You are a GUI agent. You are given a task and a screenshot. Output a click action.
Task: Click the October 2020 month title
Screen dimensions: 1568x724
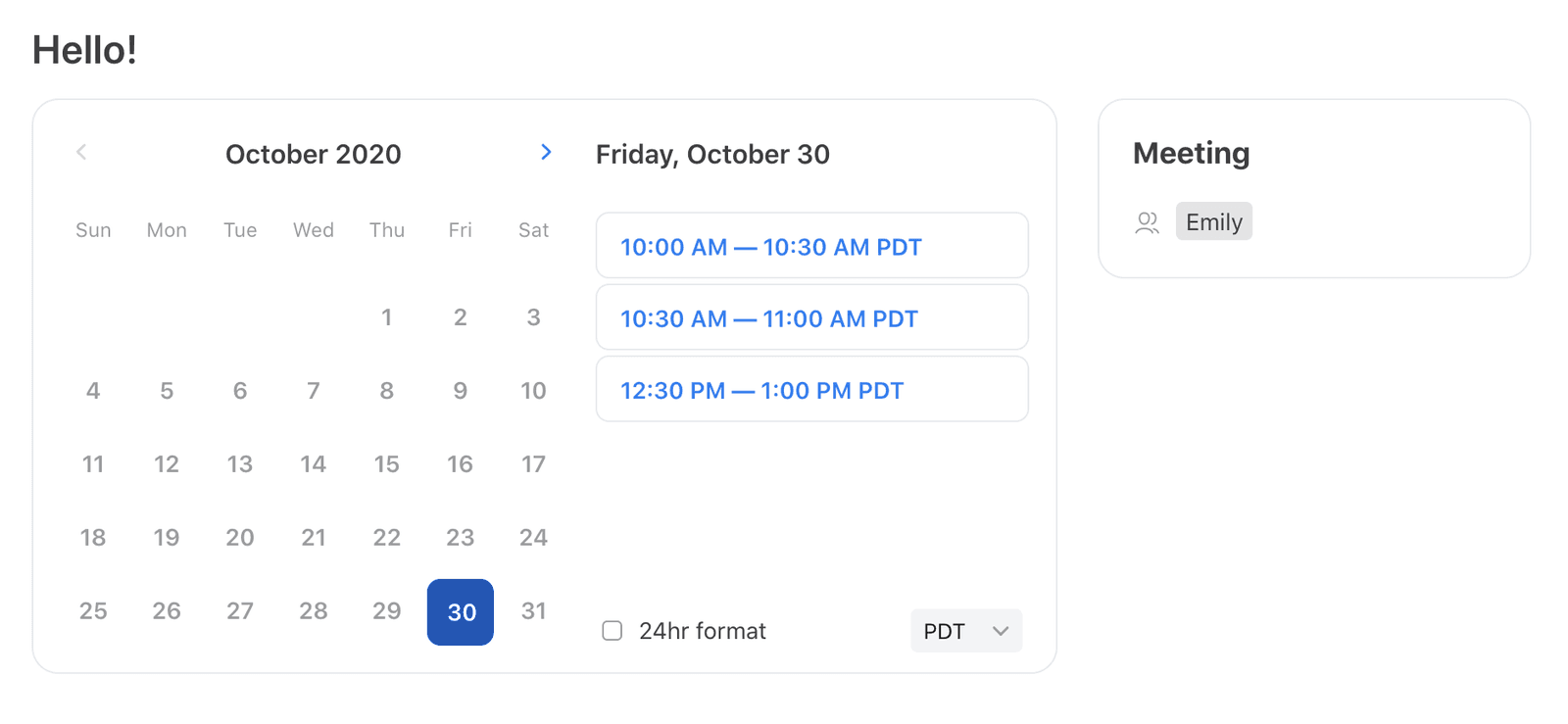[x=314, y=154]
